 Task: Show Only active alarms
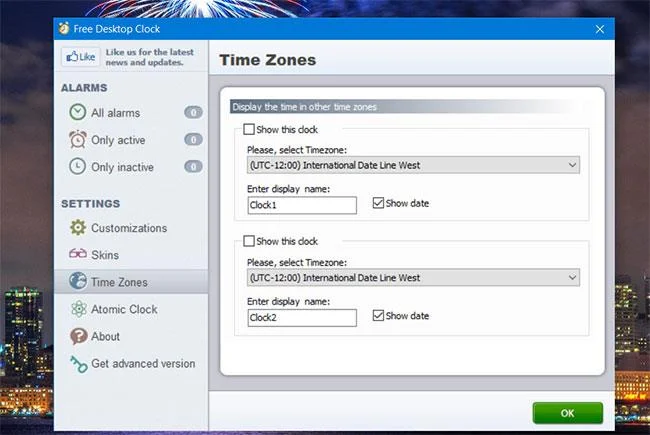point(131,140)
